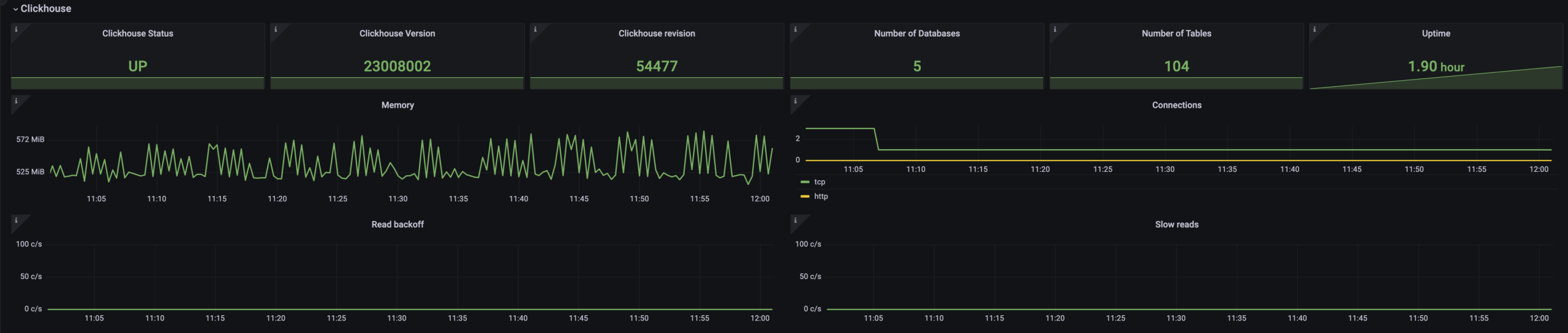Viewport: 1568px width, 333px height.
Task: Open the Connections panel title menu
Action: [x=1176, y=105]
